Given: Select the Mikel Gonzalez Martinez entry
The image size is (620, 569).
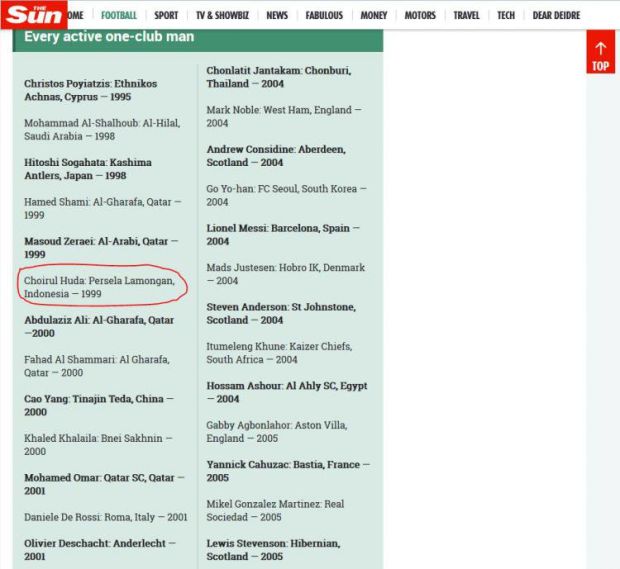Looking at the screenshot, I should (275, 510).
